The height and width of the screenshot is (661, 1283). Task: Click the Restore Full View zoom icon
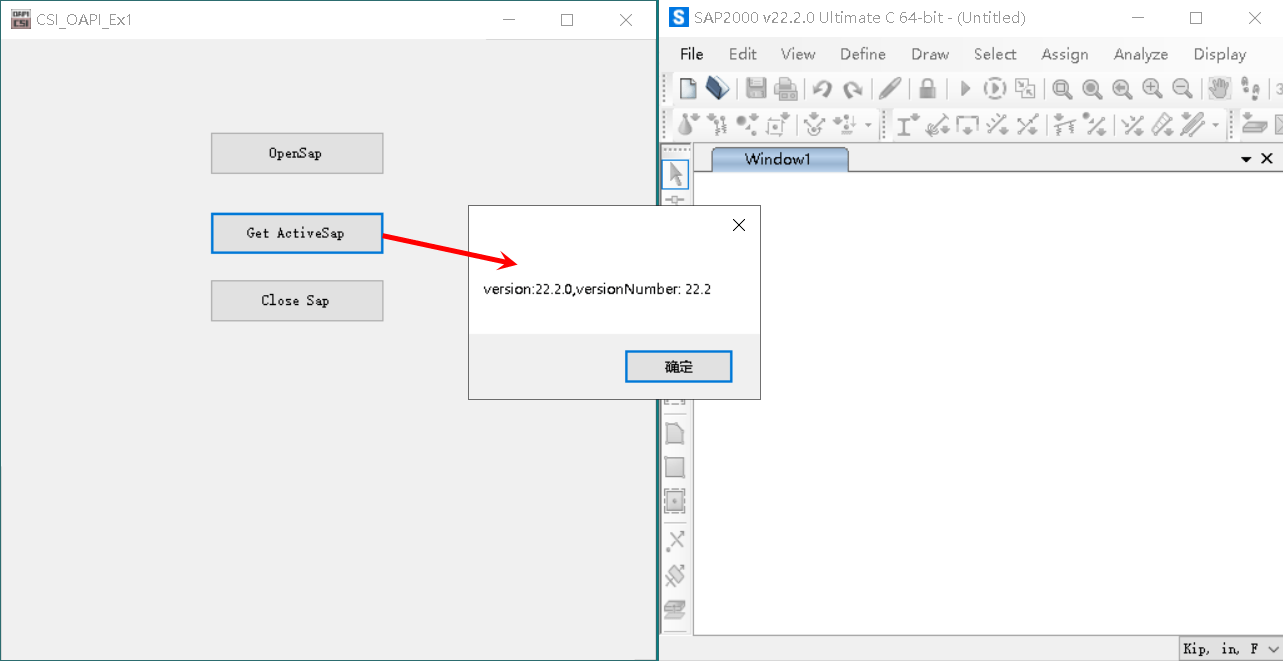(1092, 89)
